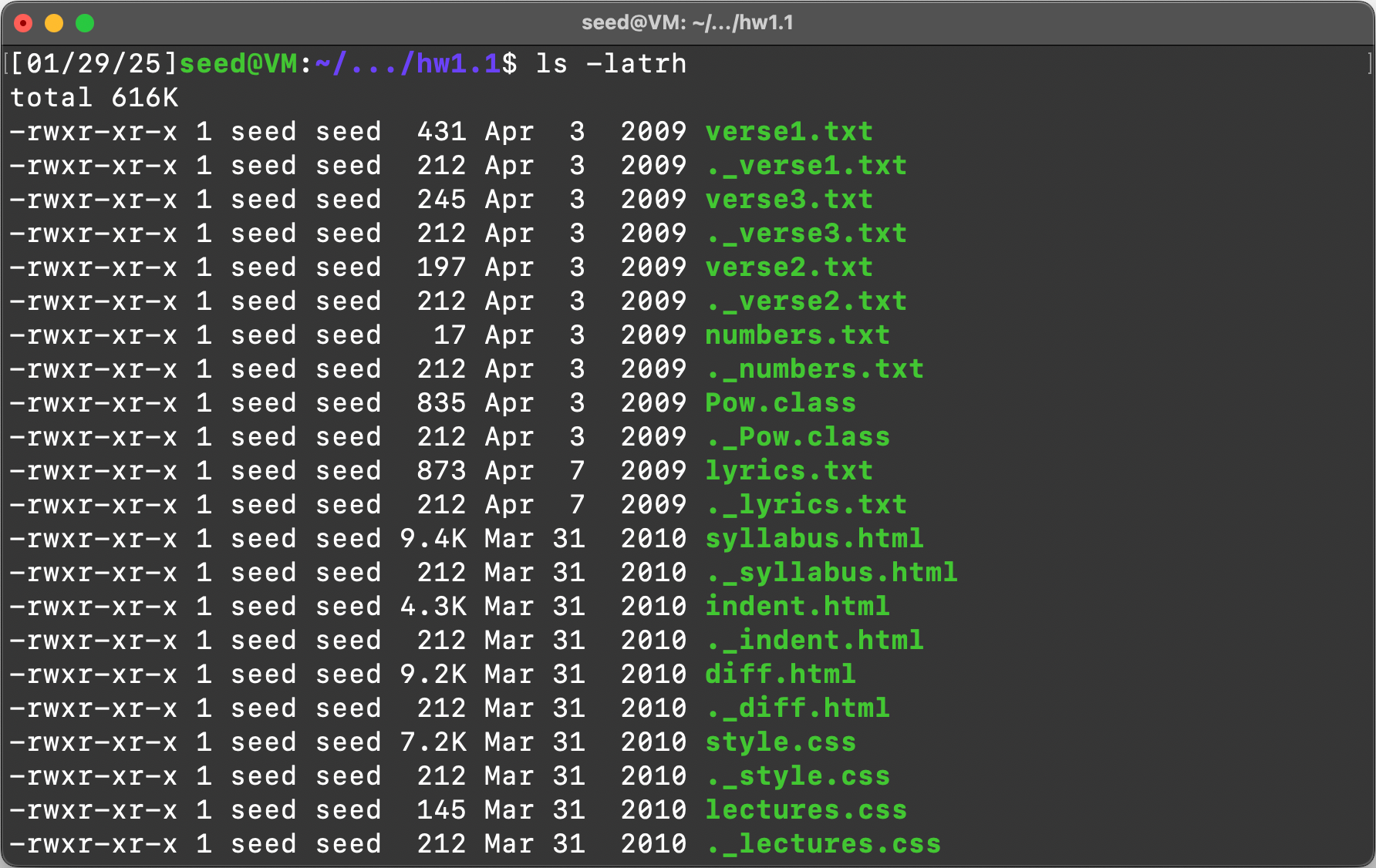
Task: Click the verse1.txt file name
Action: coord(788,131)
